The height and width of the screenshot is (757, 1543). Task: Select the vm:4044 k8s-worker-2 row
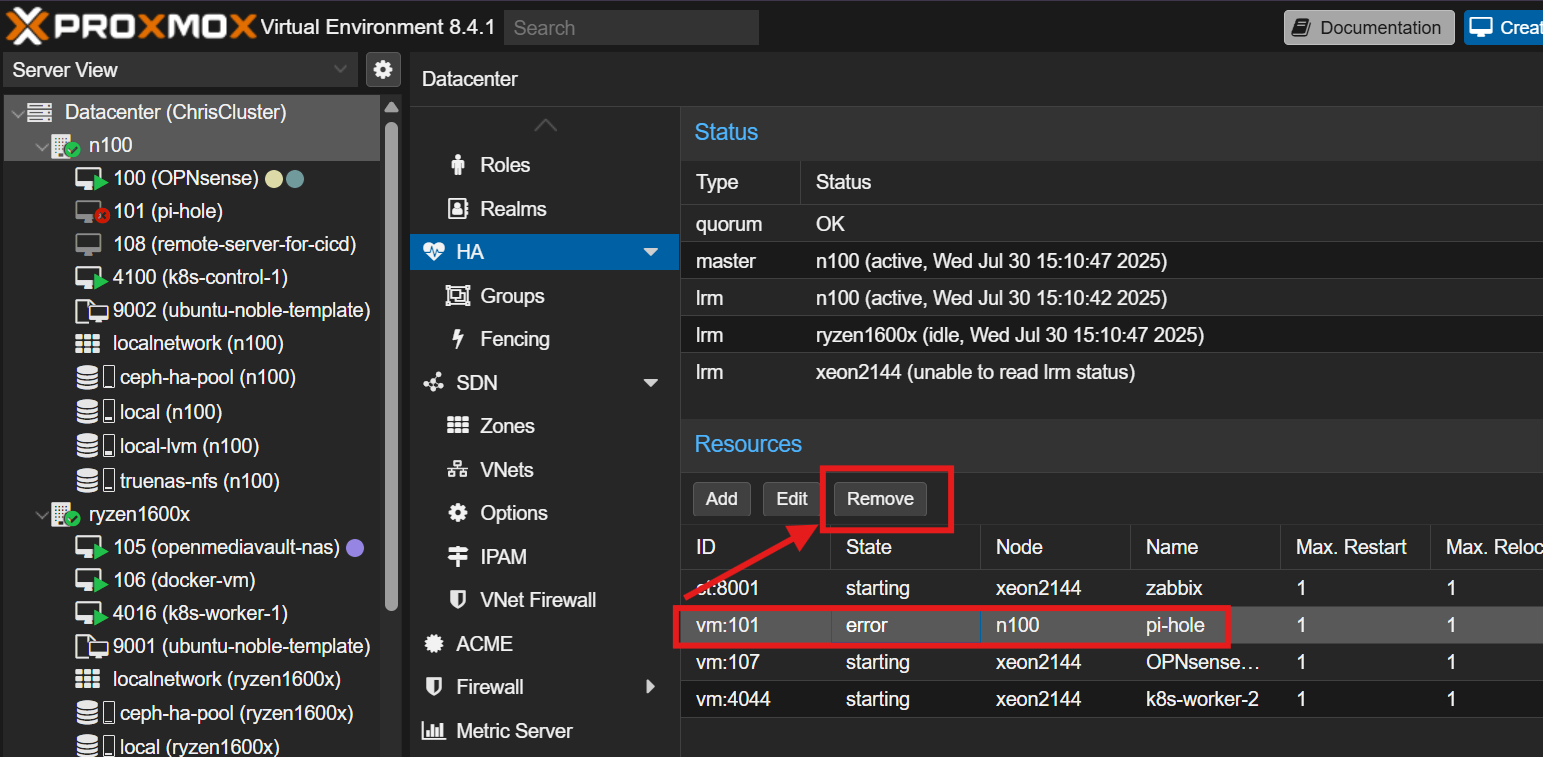coord(1112,699)
